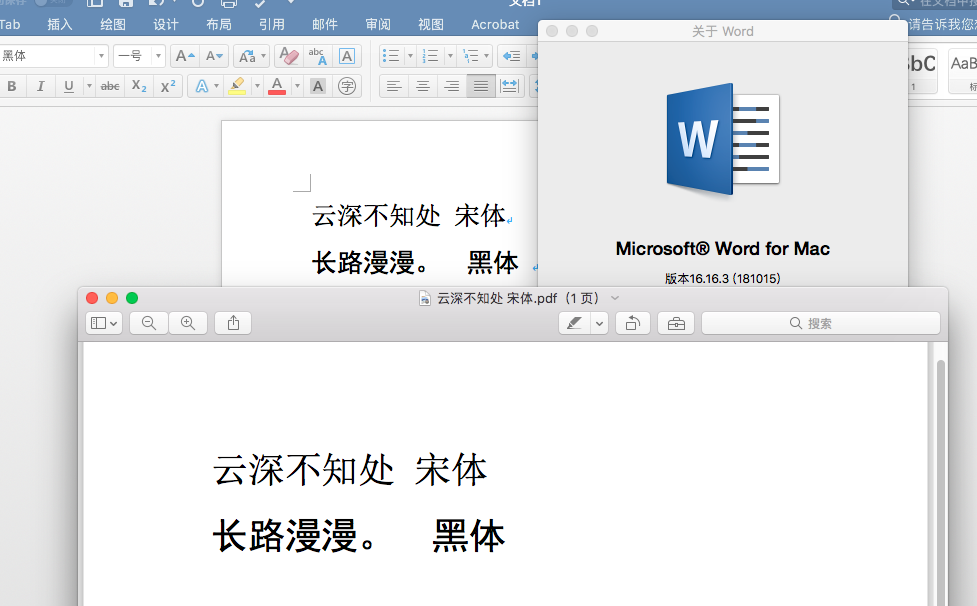Zoom in in Preview PDF window
Screen dimensions: 977x606
point(188,323)
